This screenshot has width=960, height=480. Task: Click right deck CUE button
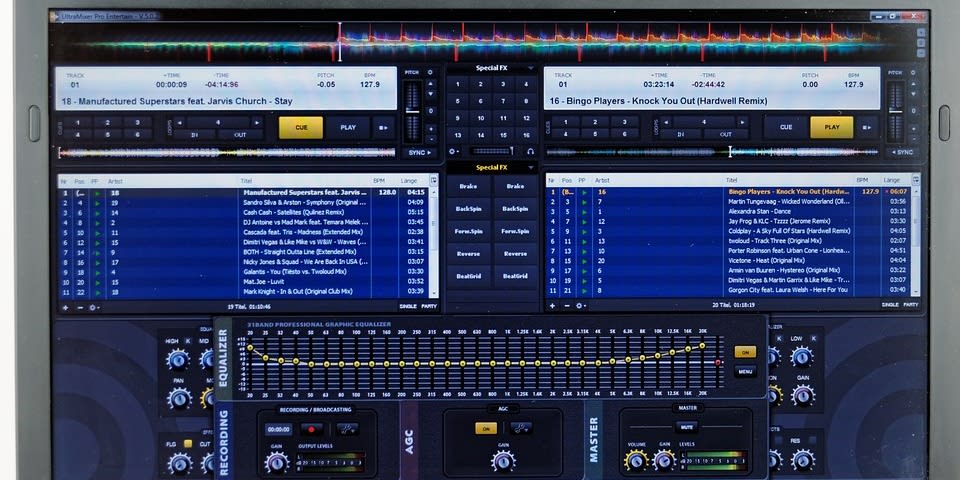point(786,127)
